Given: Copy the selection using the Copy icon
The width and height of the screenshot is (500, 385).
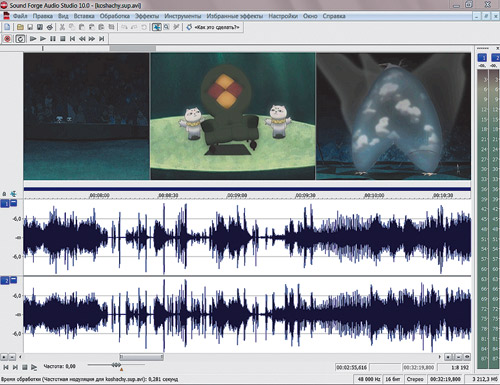Looking at the screenshot, I should [x=72, y=27].
